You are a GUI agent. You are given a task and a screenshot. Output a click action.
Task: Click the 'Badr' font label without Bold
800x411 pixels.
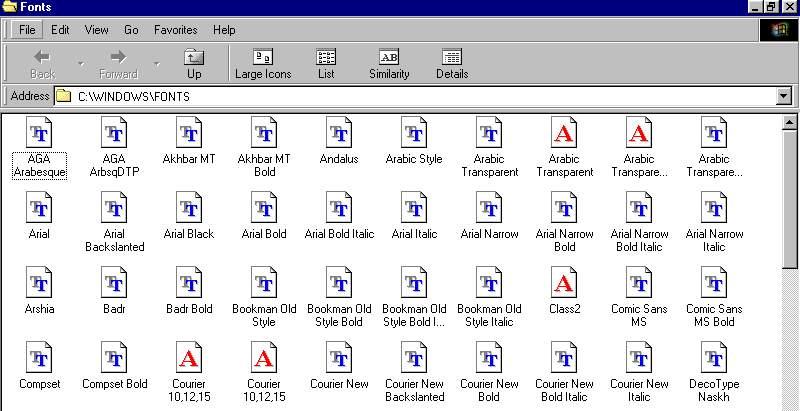(x=114, y=309)
